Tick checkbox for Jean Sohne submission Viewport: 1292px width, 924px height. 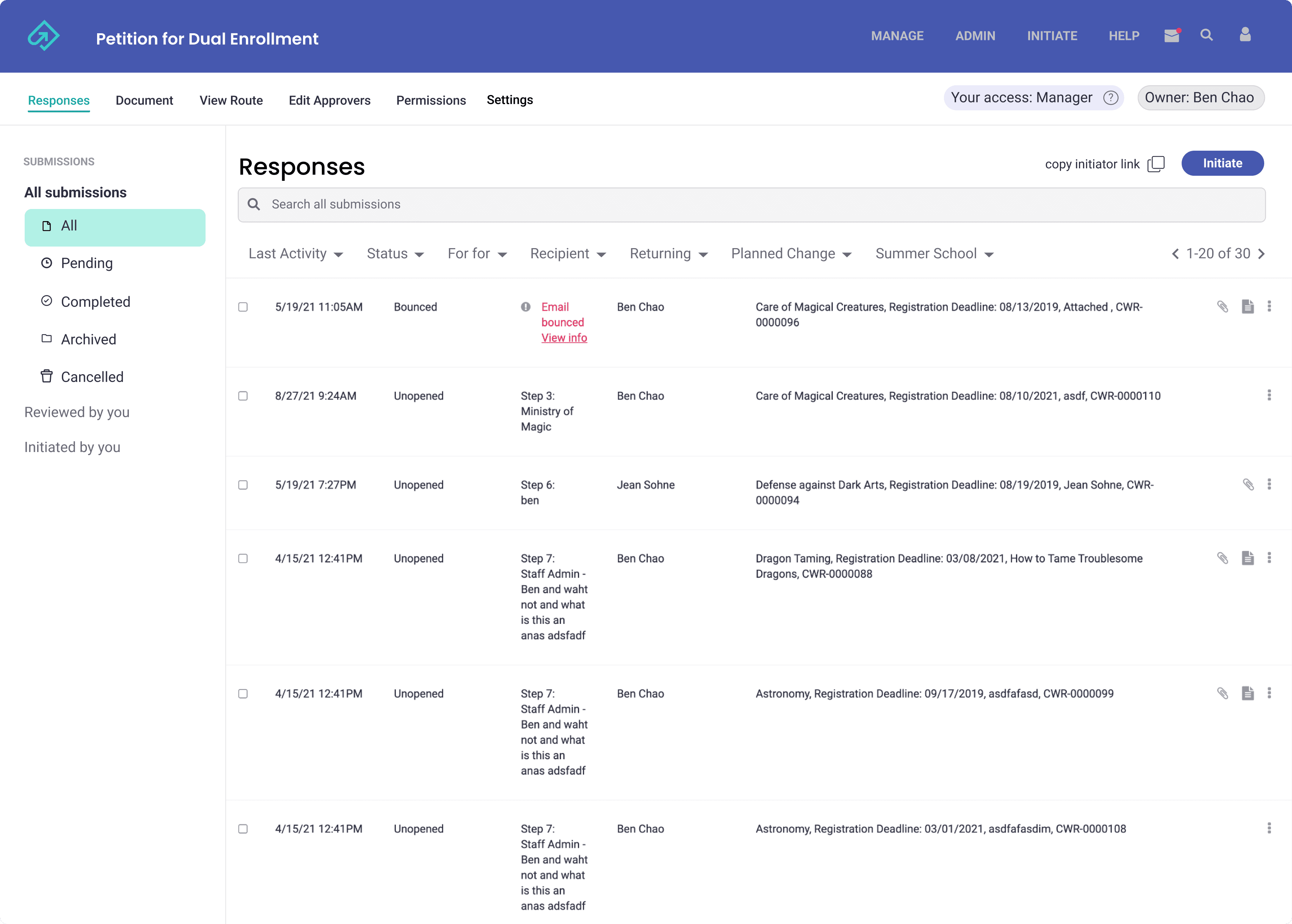point(243,485)
